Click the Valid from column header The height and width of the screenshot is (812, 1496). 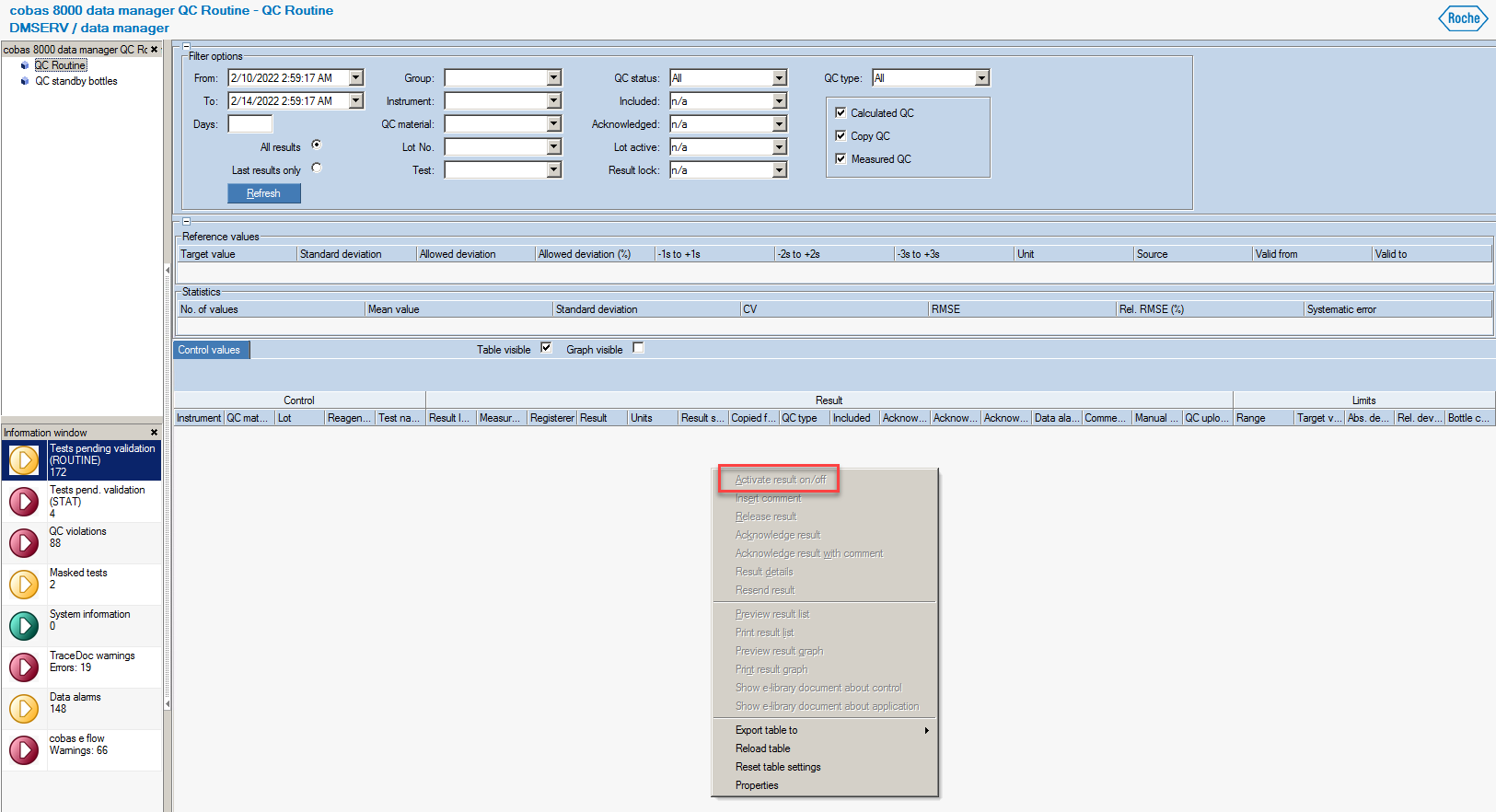tap(1312, 254)
